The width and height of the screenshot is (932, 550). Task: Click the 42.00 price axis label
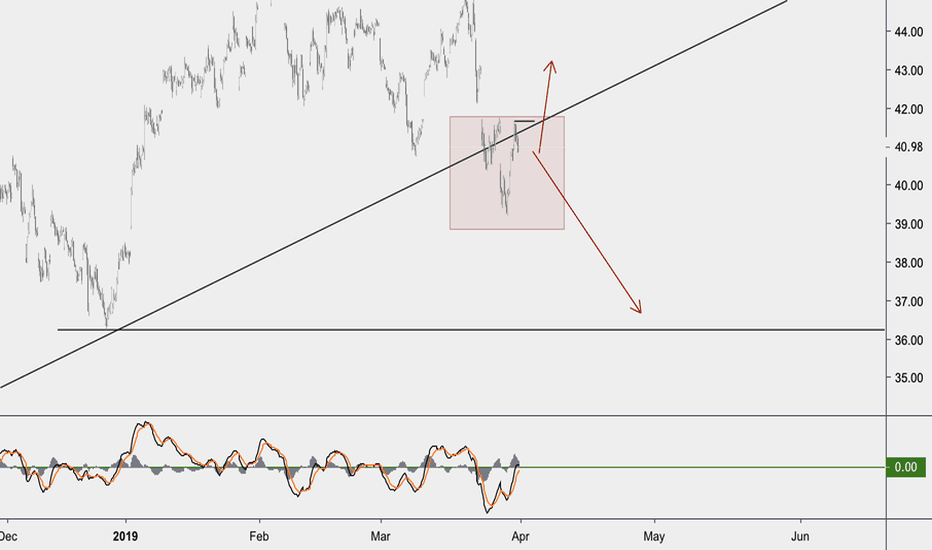pos(909,109)
